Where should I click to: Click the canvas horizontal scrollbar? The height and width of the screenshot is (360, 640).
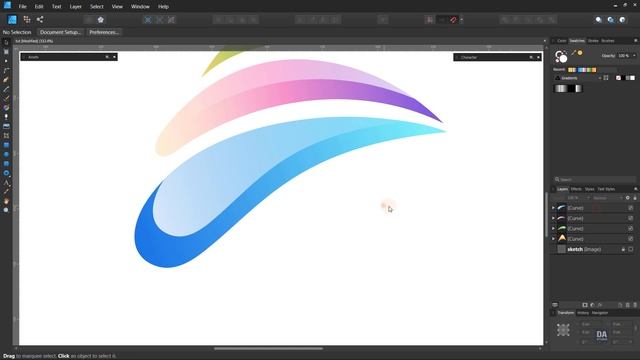[x=268, y=349]
